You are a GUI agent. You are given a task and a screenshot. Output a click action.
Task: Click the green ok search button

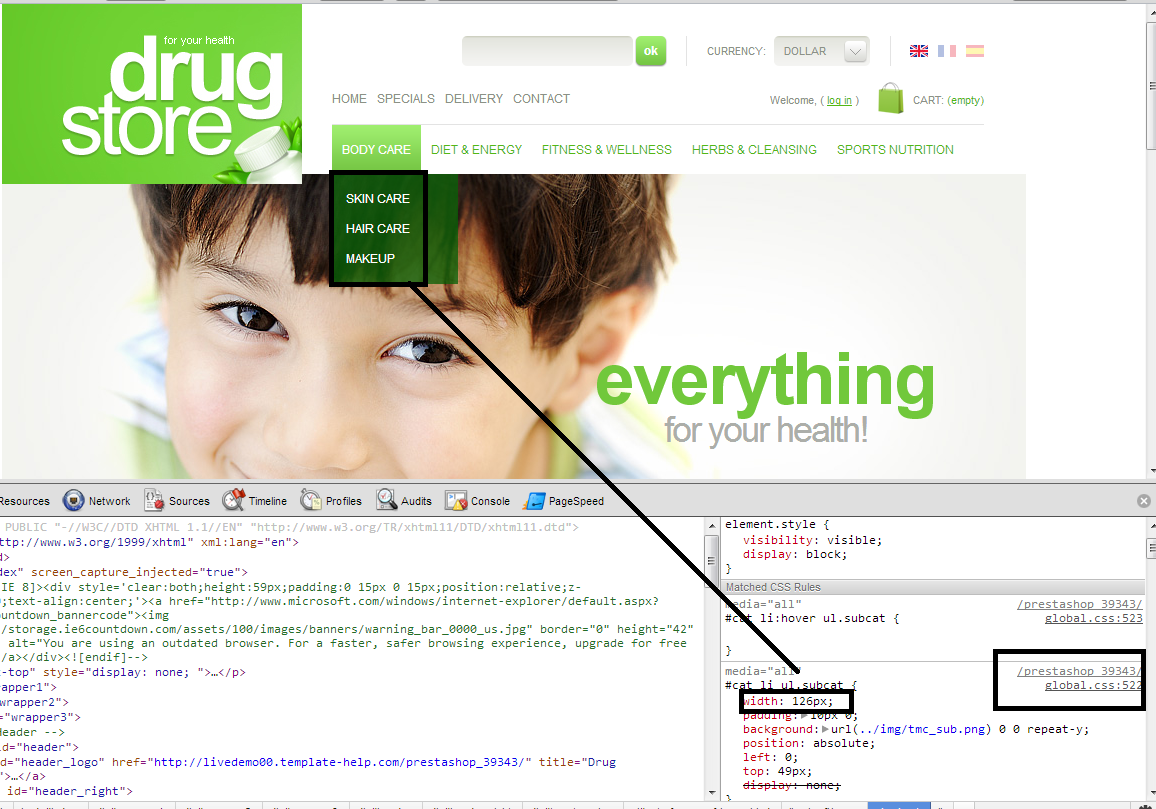coord(650,51)
